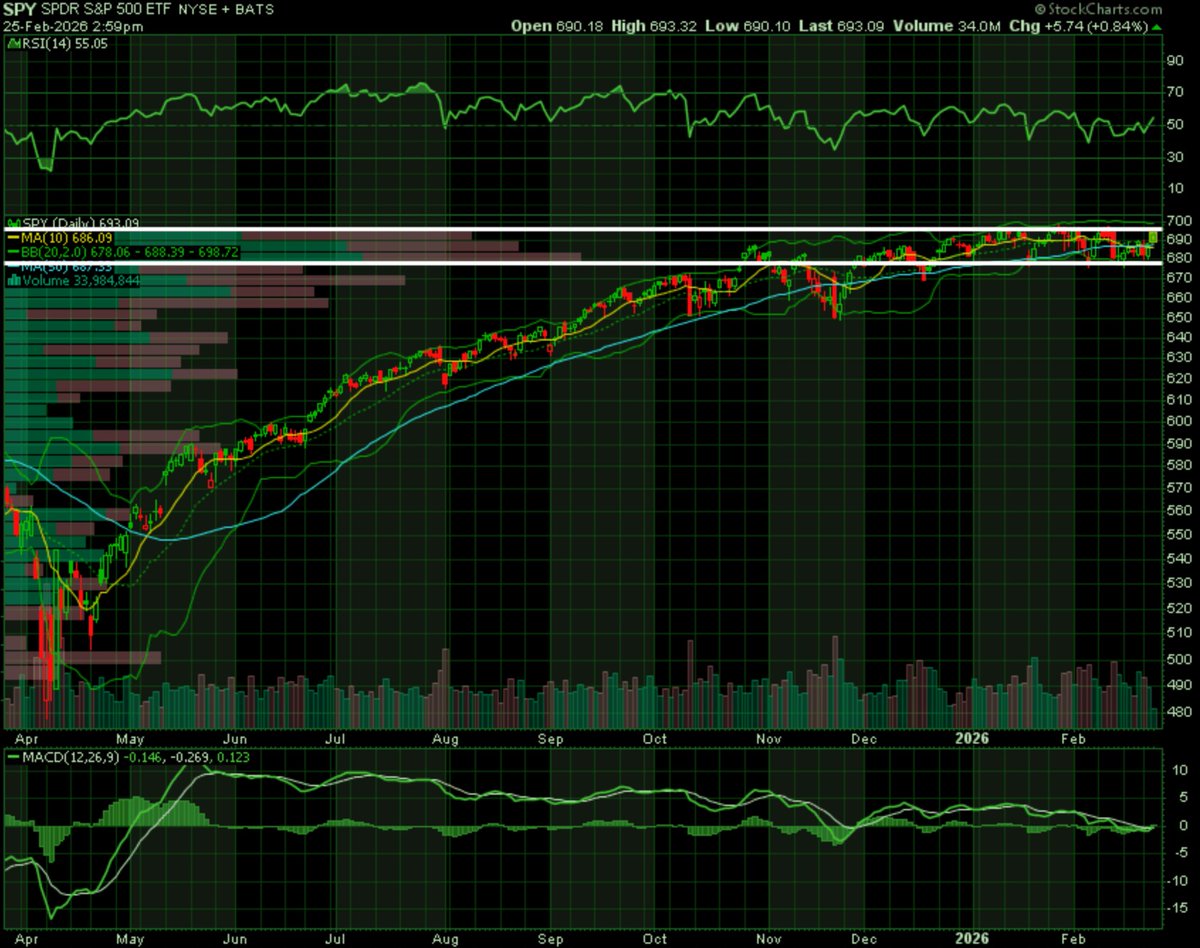Click 2026 beneath the MACD panel
The image size is (1200, 948).
[x=972, y=939]
